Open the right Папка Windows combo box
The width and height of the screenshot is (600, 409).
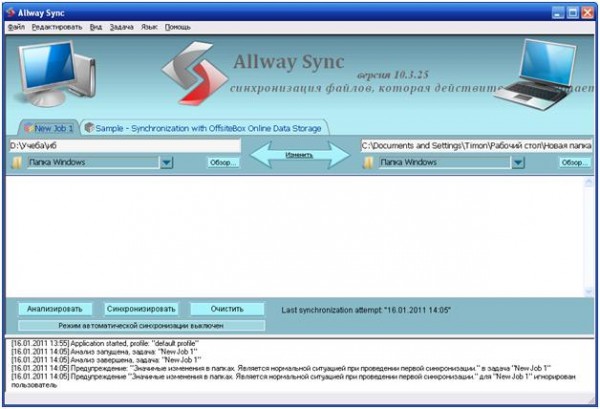point(451,163)
